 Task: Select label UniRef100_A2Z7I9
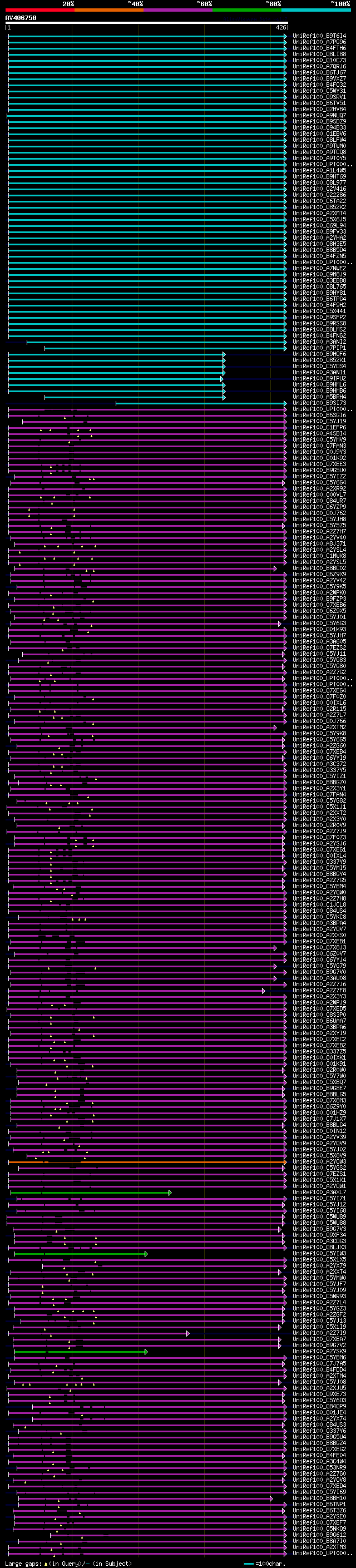point(319,1333)
